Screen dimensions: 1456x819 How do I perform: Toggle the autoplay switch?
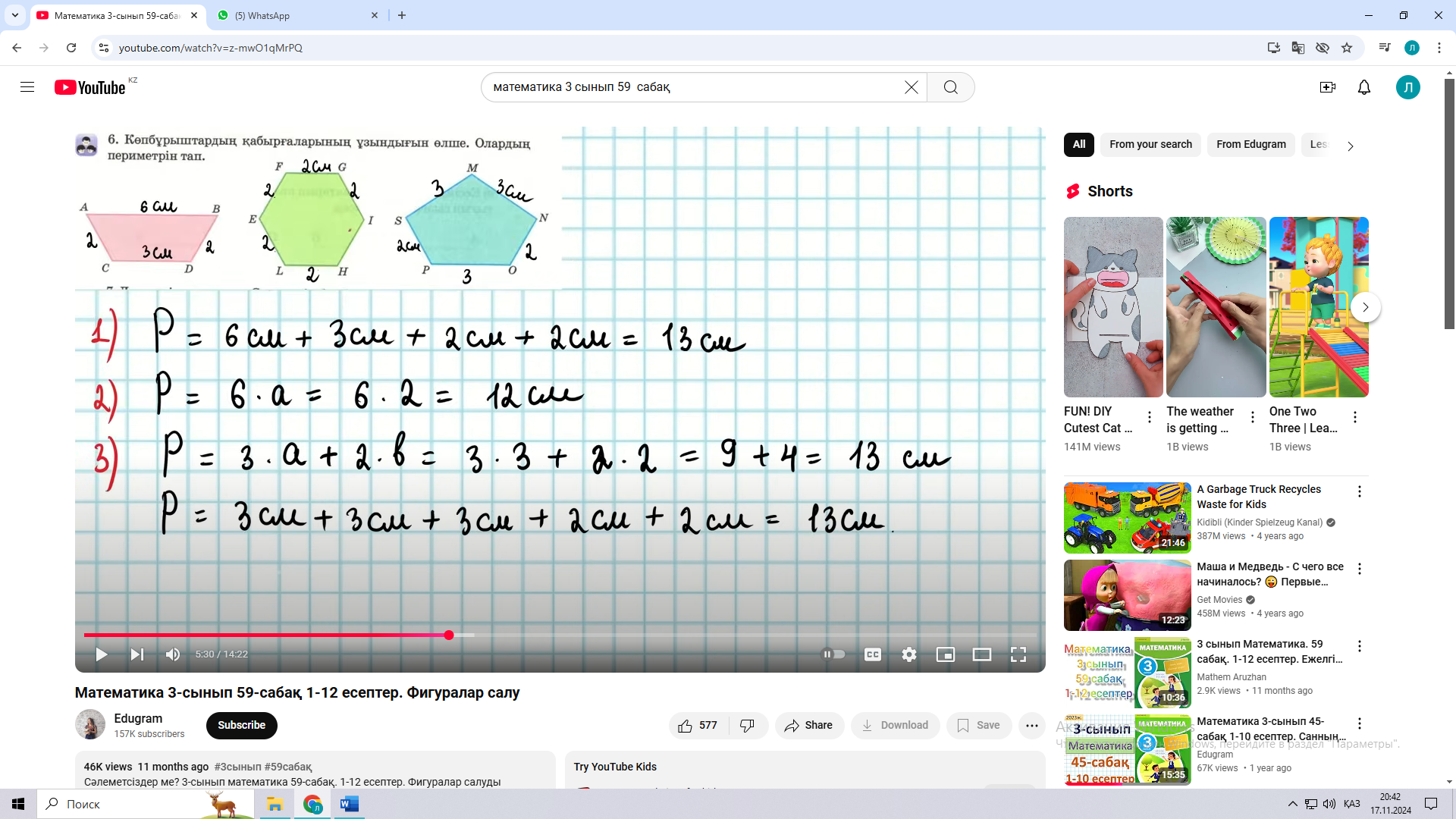pos(834,654)
